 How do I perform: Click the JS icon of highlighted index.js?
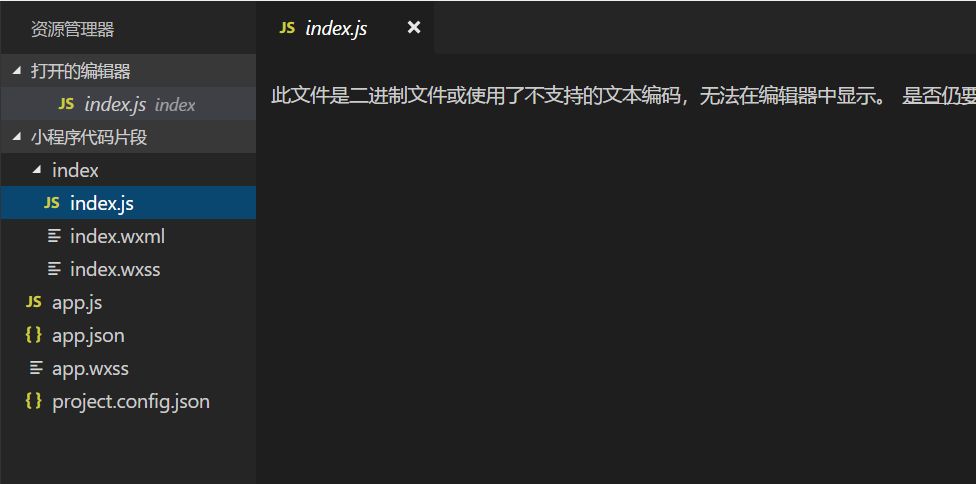click(52, 203)
